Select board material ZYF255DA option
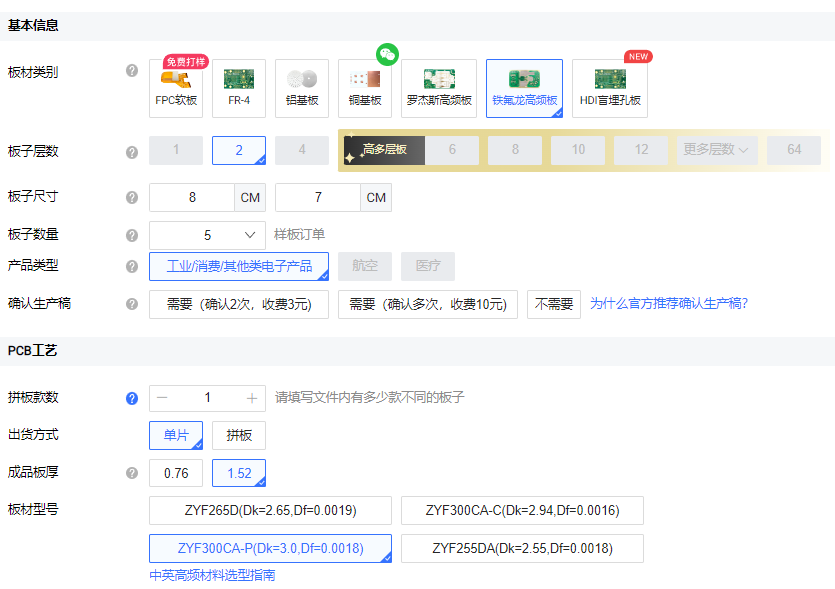 522,548
